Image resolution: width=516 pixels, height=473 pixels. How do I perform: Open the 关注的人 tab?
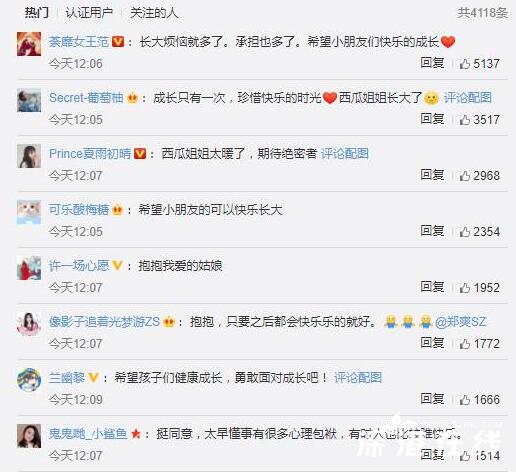[154, 13]
